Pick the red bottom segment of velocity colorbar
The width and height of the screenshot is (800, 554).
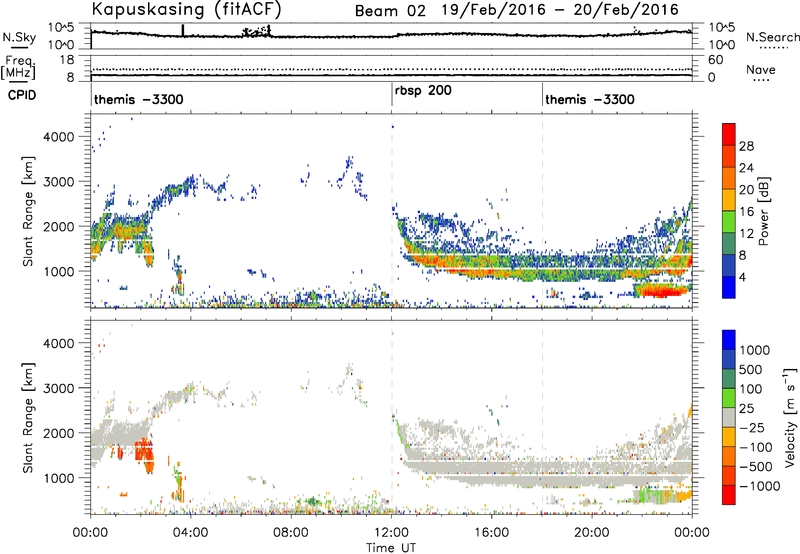click(729, 495)
